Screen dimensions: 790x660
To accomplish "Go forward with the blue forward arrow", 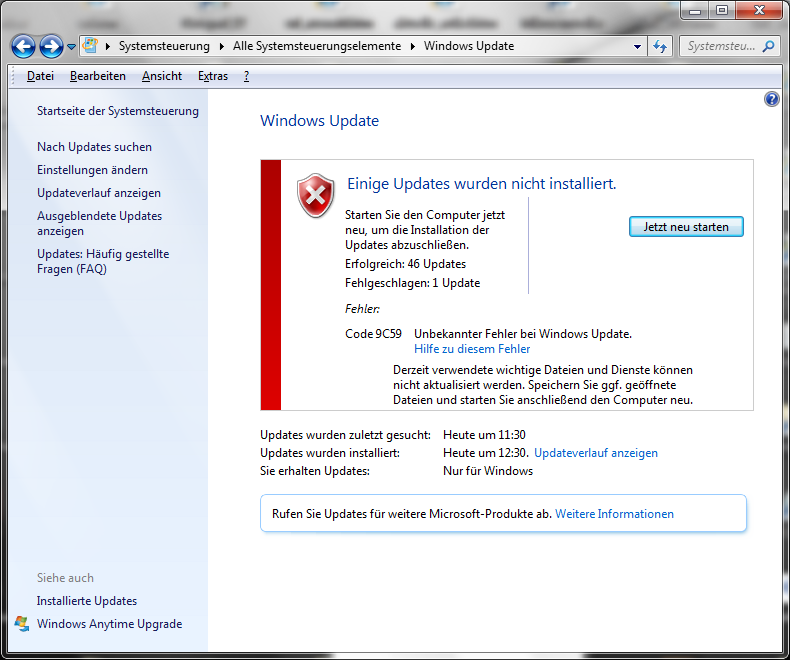I will pyautogui.click(x=51, y=46).
